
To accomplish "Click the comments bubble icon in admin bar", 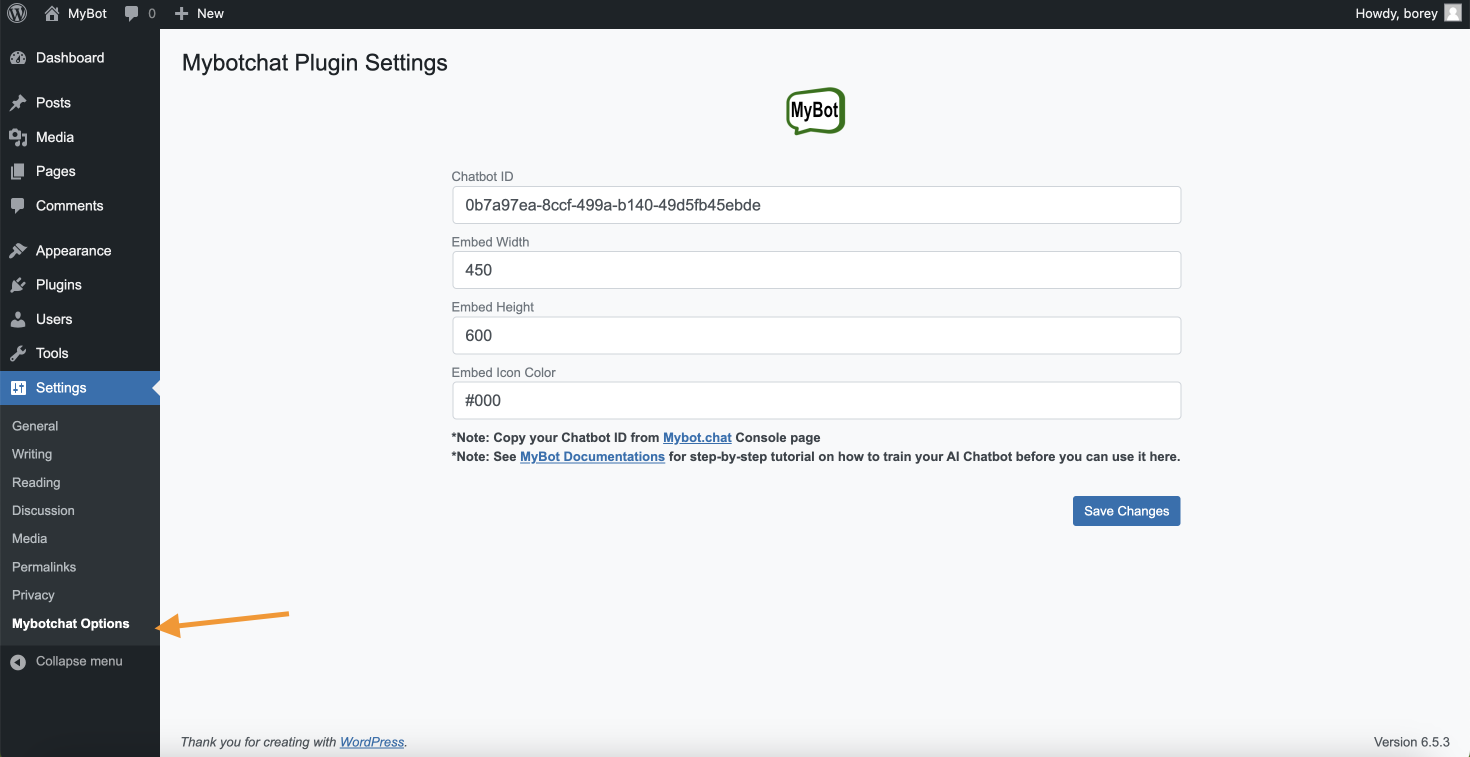I will (132, 14).
